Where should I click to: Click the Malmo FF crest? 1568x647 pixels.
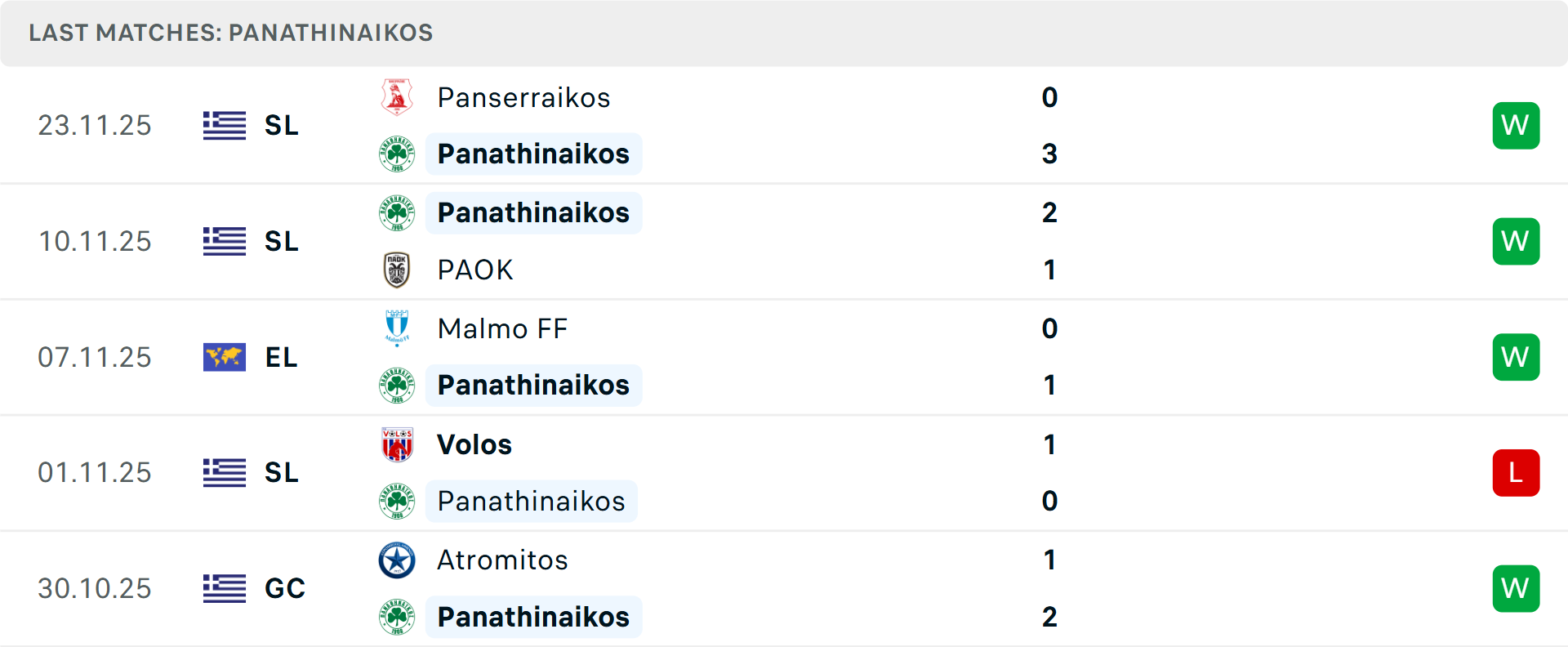397,329
